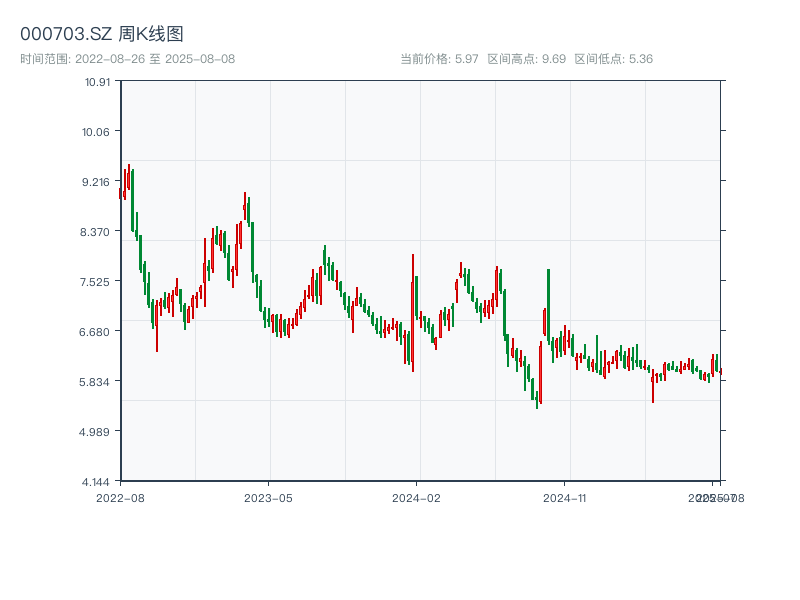
Task: Click the 2024-02 x-axis date label
Action: point(417,497)
